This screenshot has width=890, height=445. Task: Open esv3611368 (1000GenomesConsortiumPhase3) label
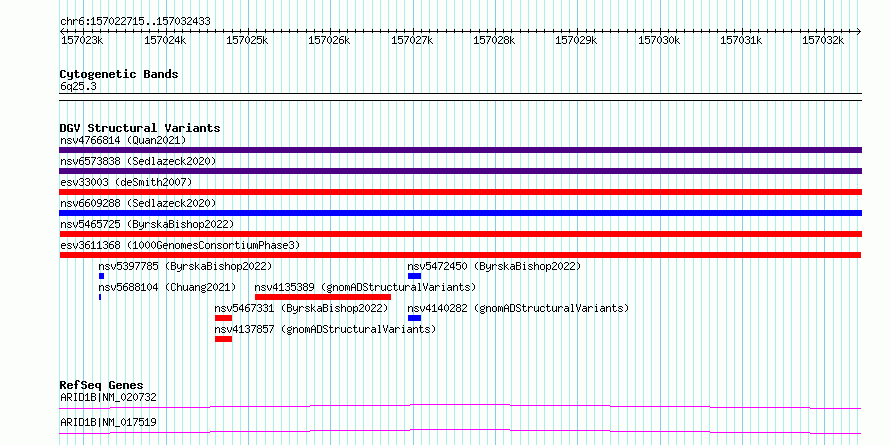(x=179, y=245)
